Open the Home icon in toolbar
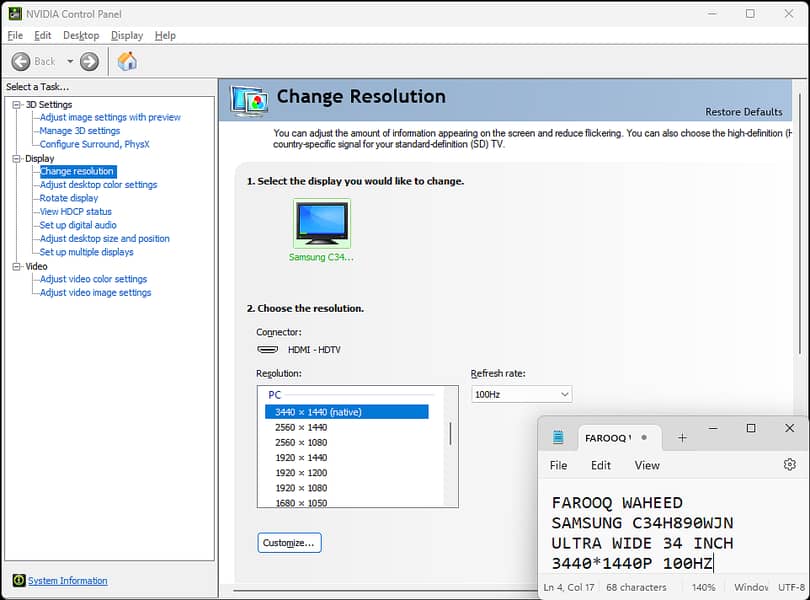The image size is (810, 600). (x=127, y=61)
